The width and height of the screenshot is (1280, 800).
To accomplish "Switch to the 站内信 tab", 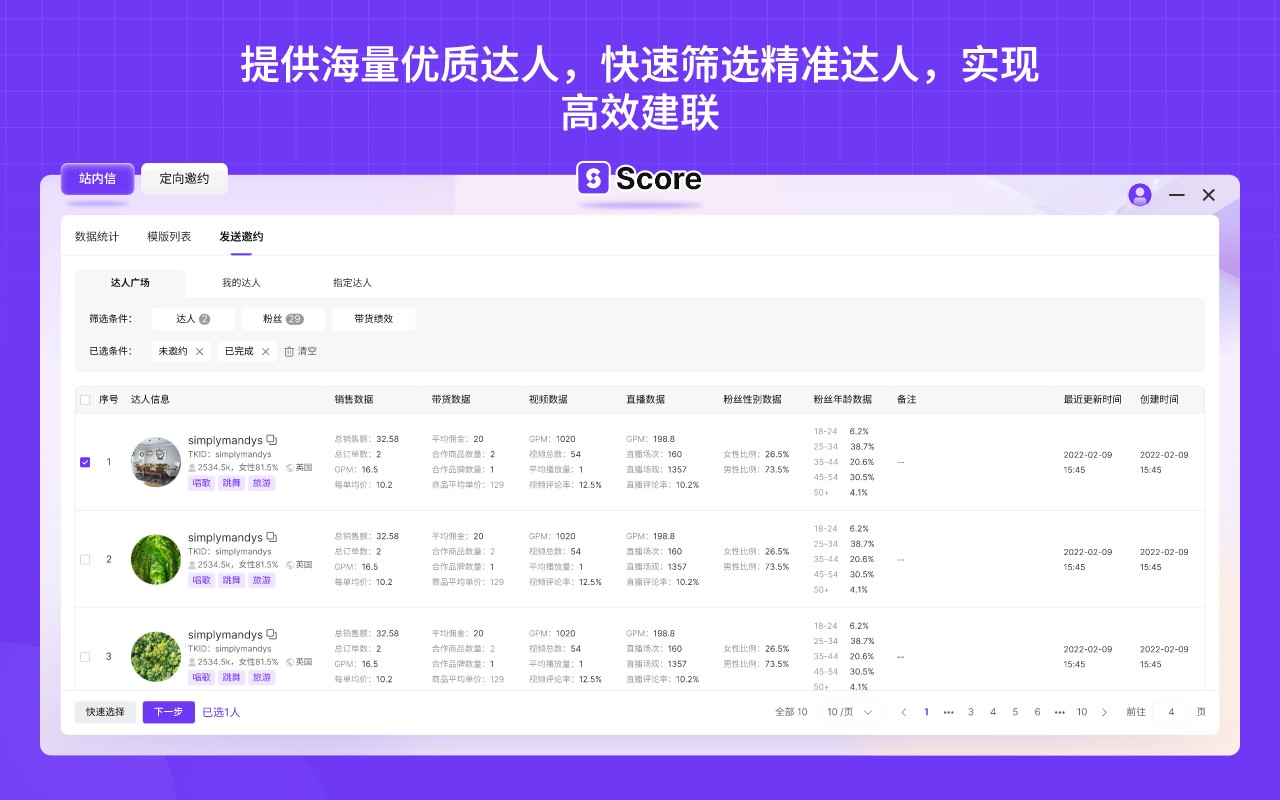I will tap(97, 179).
